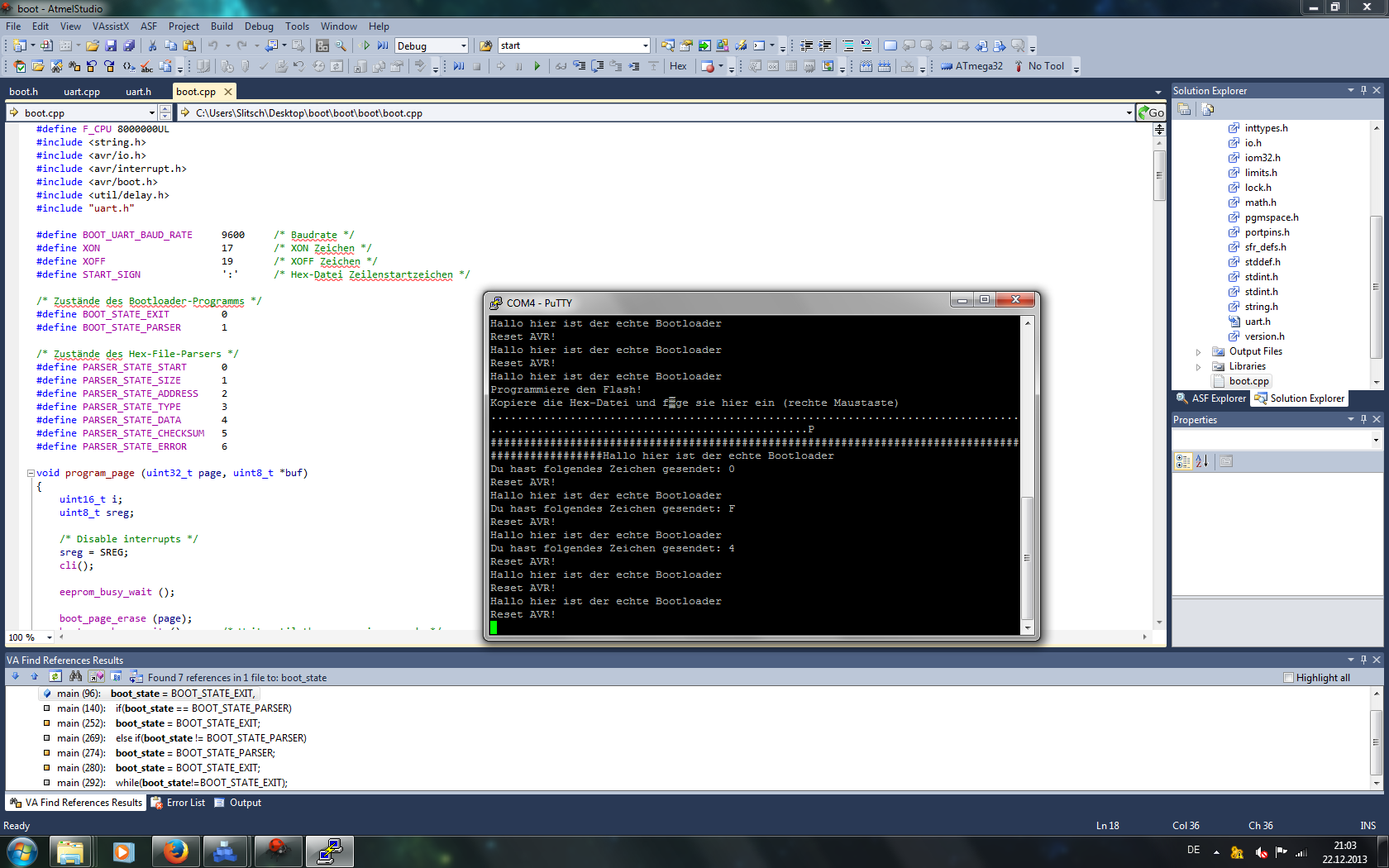Click the Stop Debugging square icon
Image resolution: width=1389 pixels, height=868 pixels.
[x=477, y=66]
